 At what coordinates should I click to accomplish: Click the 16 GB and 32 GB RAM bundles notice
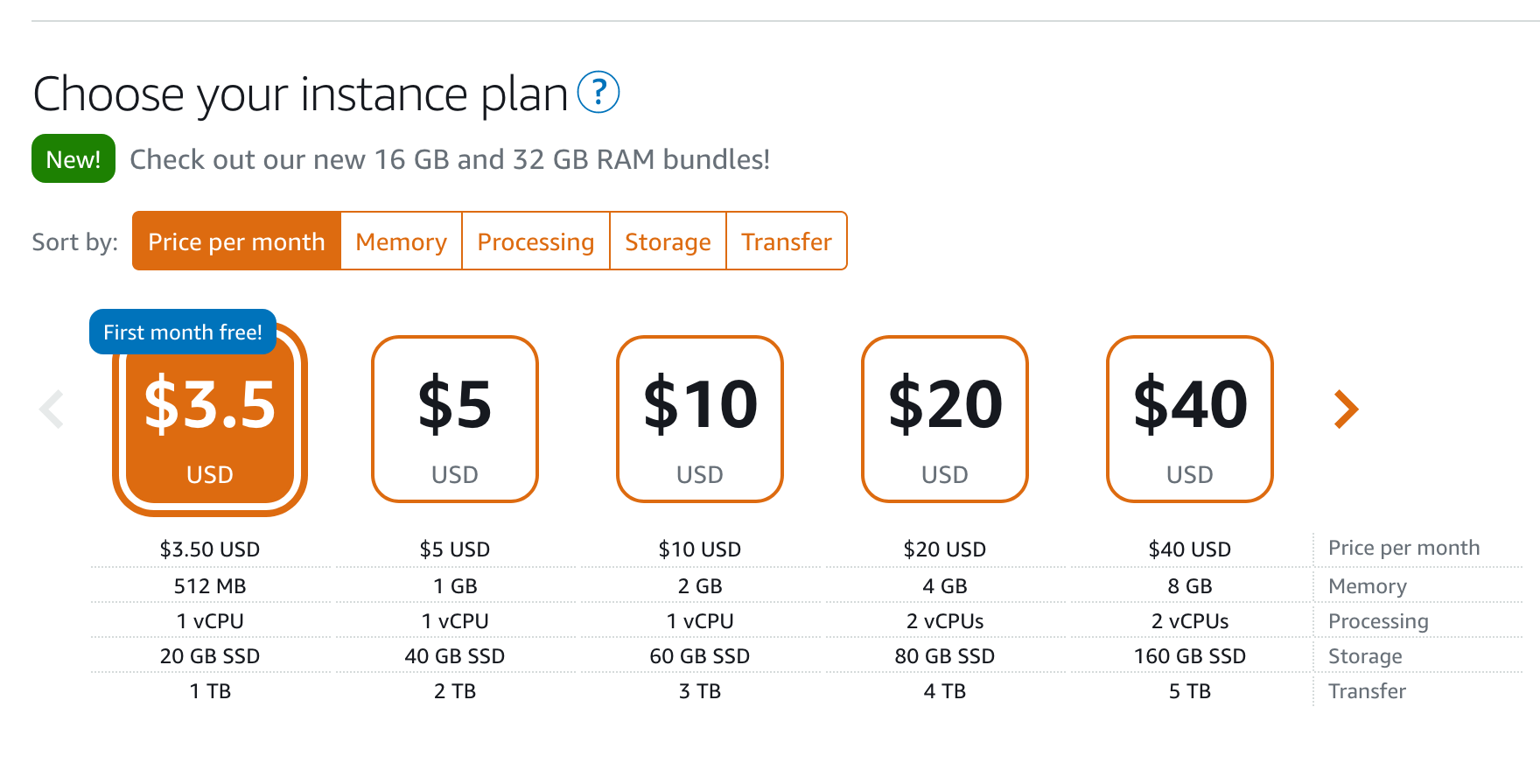450,159
